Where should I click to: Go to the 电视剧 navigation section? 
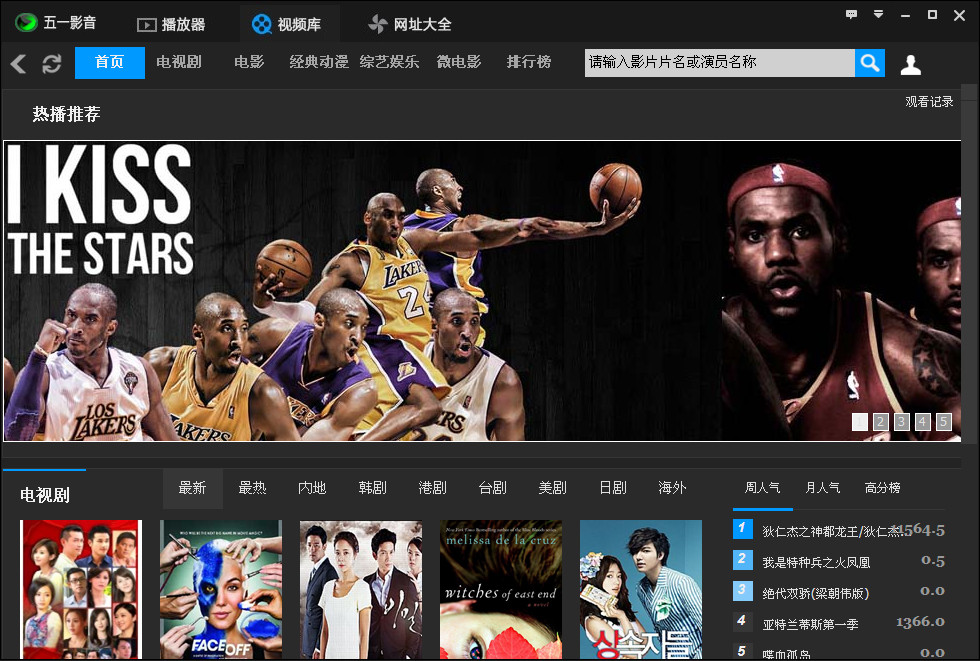pos(179,62)
